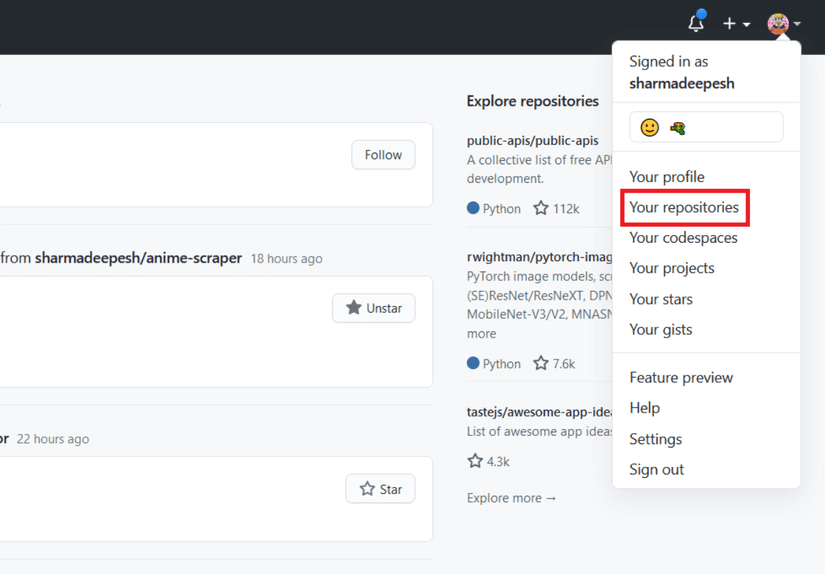Open Your stars menu entry
The image size is (825, 574).
coord(661,299)
